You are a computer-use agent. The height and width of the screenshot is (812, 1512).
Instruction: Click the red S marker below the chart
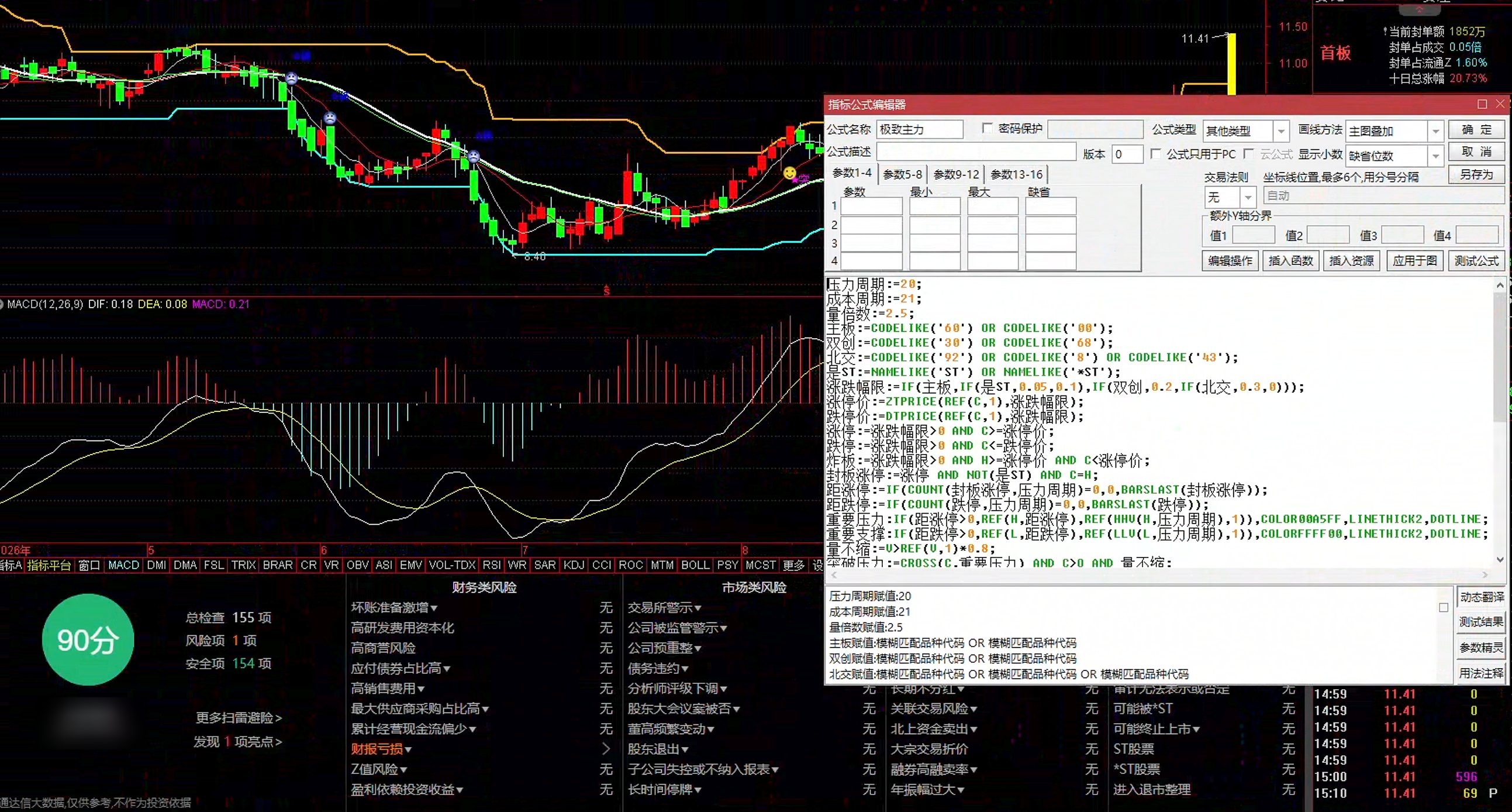pyautogui.click(x=606, y=291)
